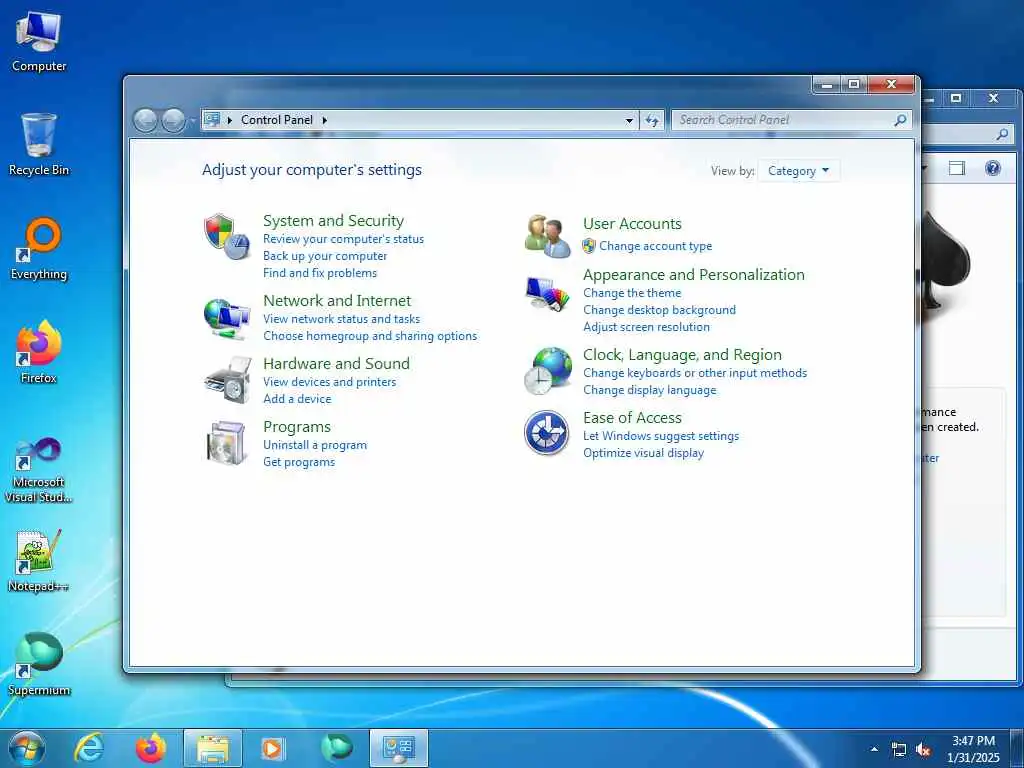This screenshot has width=1024, height=768.
Task: Click Change account type
Action: 656,246
